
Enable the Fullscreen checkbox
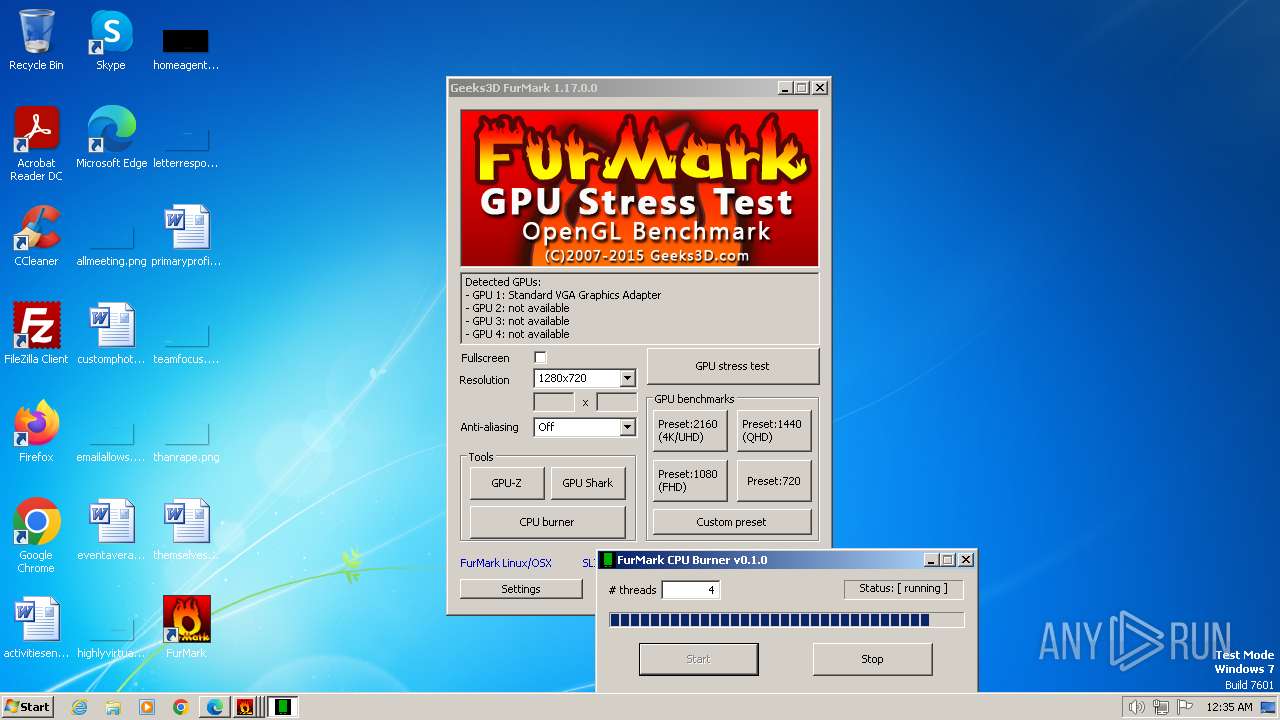(540, 358)
